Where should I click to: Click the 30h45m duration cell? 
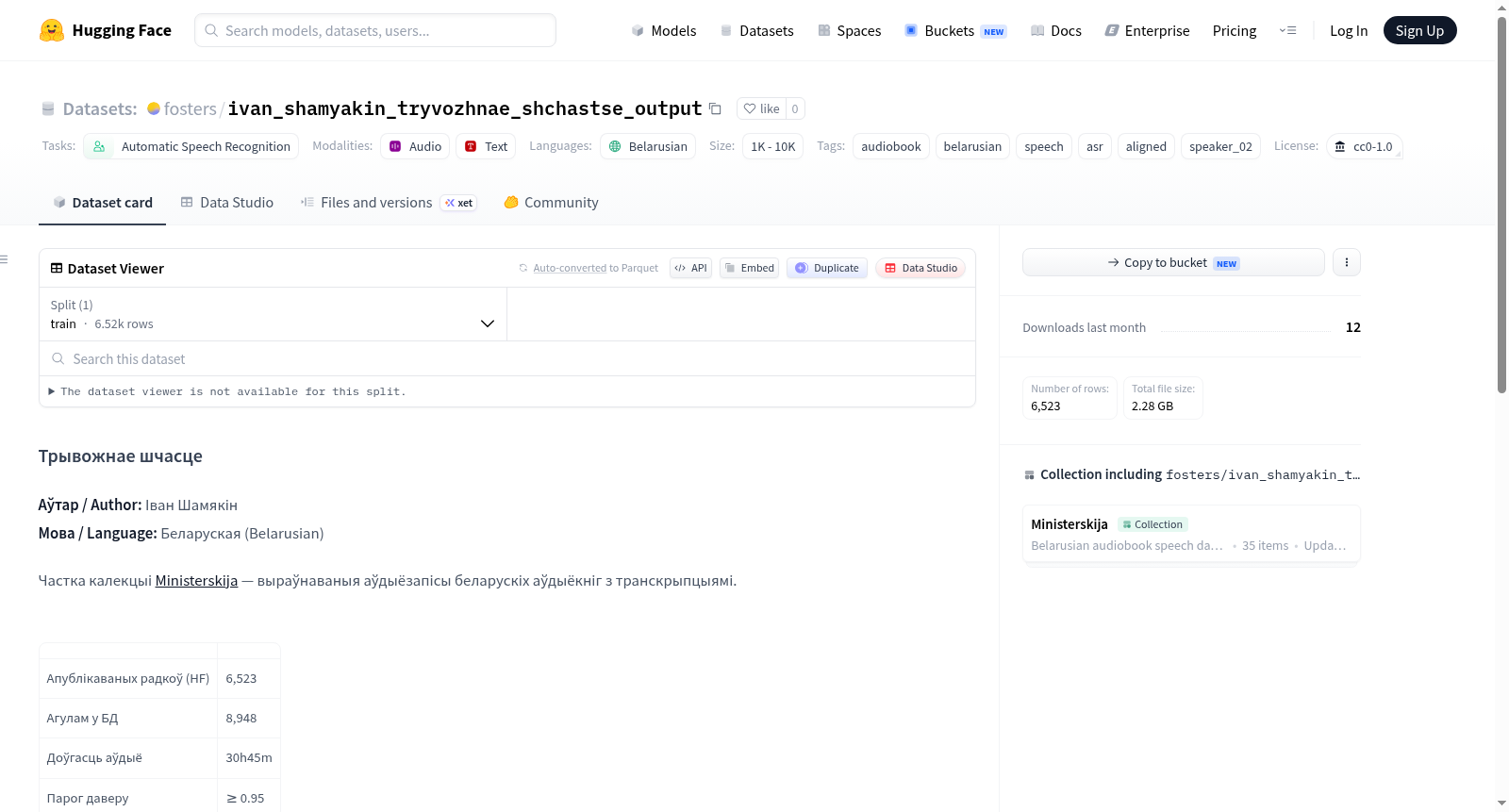249,757
